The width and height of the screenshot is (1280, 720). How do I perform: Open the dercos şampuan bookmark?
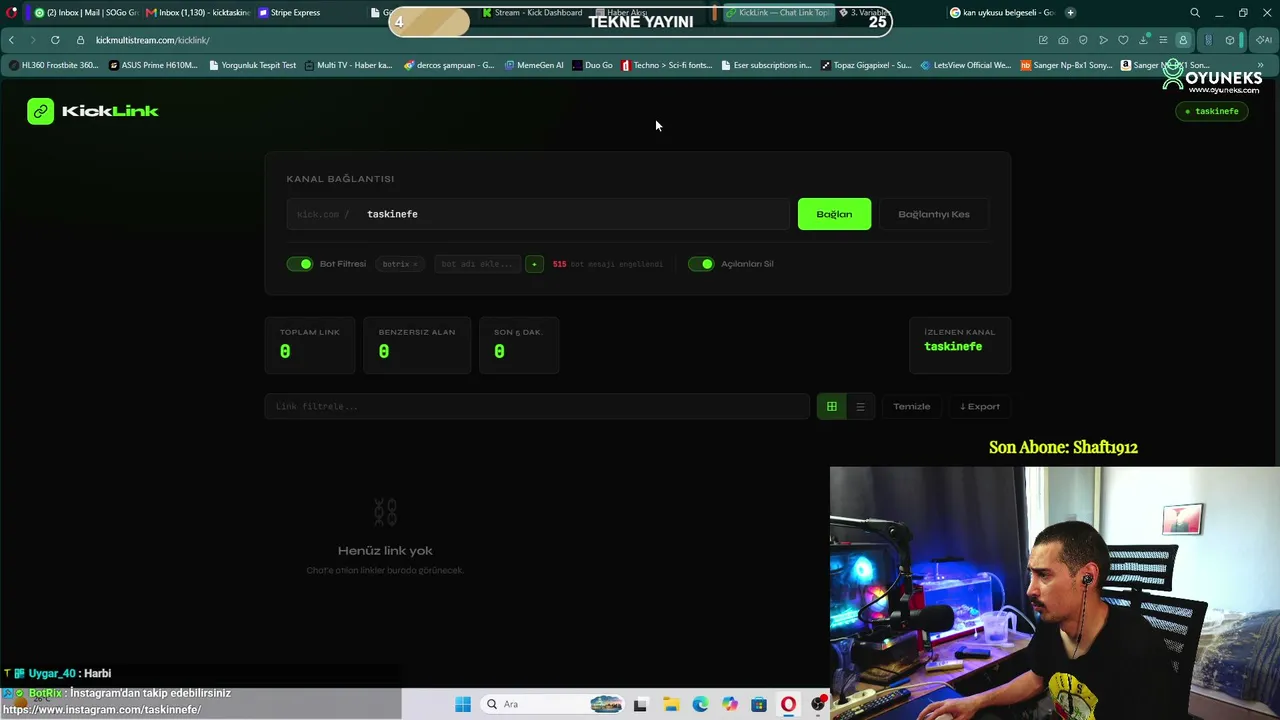click(x=449, y=65)
